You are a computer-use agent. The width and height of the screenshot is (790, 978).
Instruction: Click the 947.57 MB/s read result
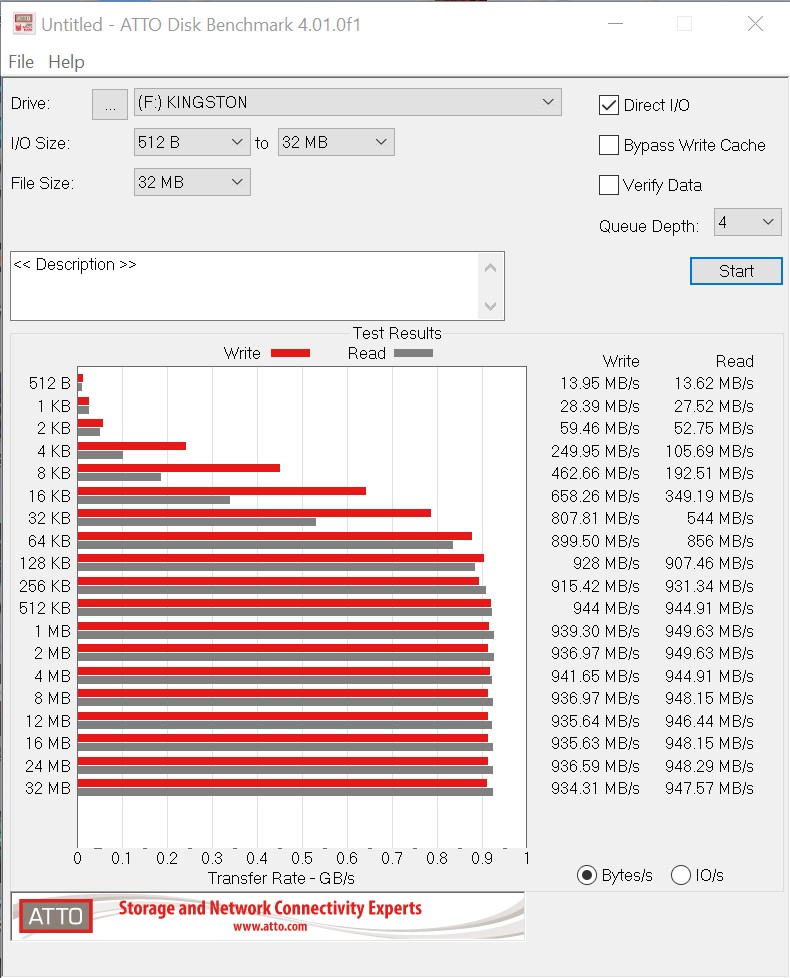pos(710,788)
